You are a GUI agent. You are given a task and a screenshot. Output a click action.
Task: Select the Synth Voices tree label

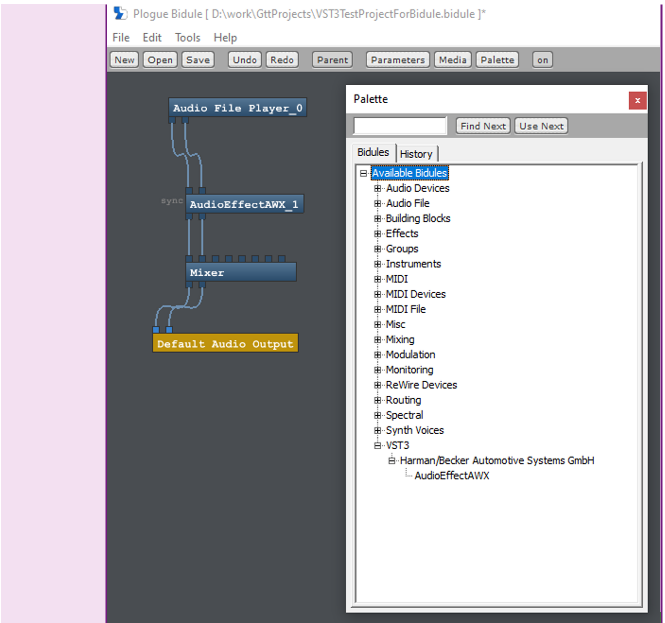[415, 430]
